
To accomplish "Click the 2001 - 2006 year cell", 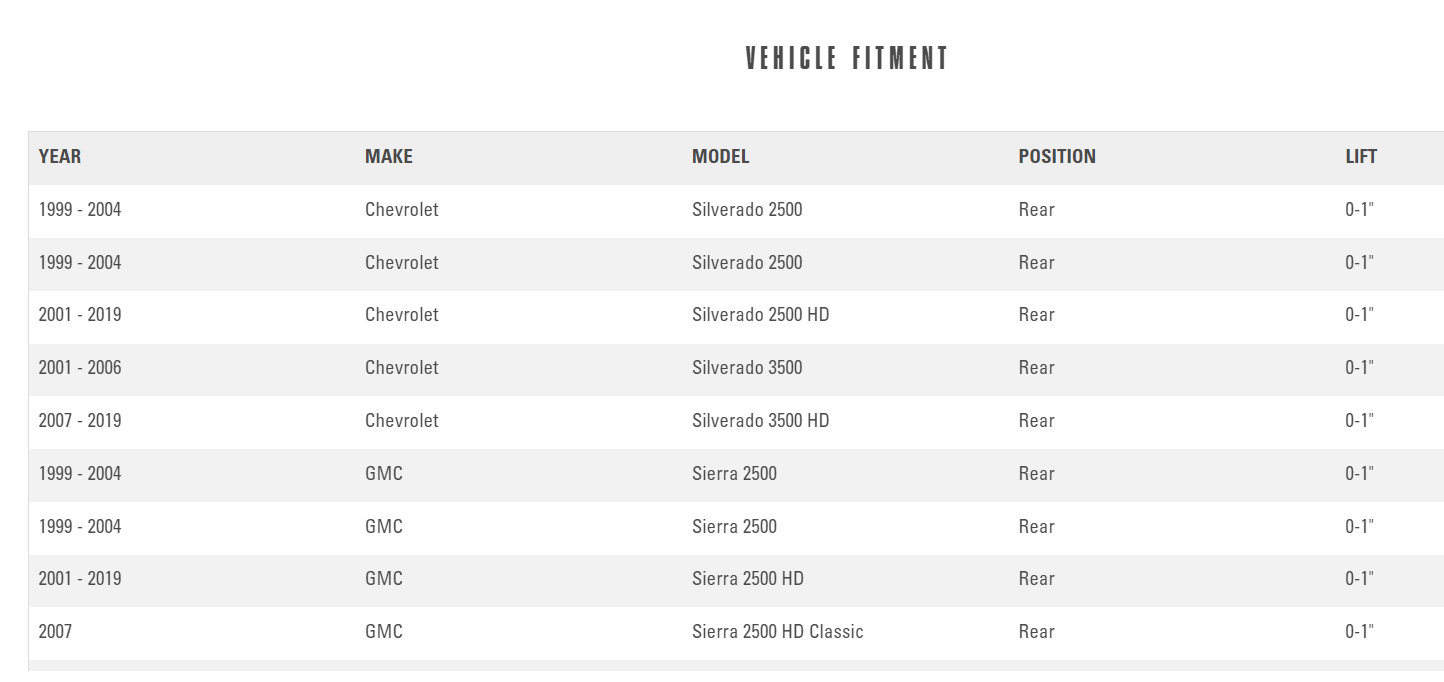I will click(80, 368).
